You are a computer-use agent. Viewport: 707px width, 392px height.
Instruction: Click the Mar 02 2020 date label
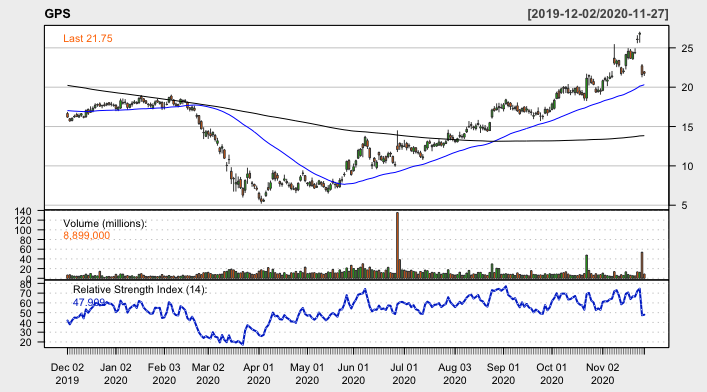208,374
